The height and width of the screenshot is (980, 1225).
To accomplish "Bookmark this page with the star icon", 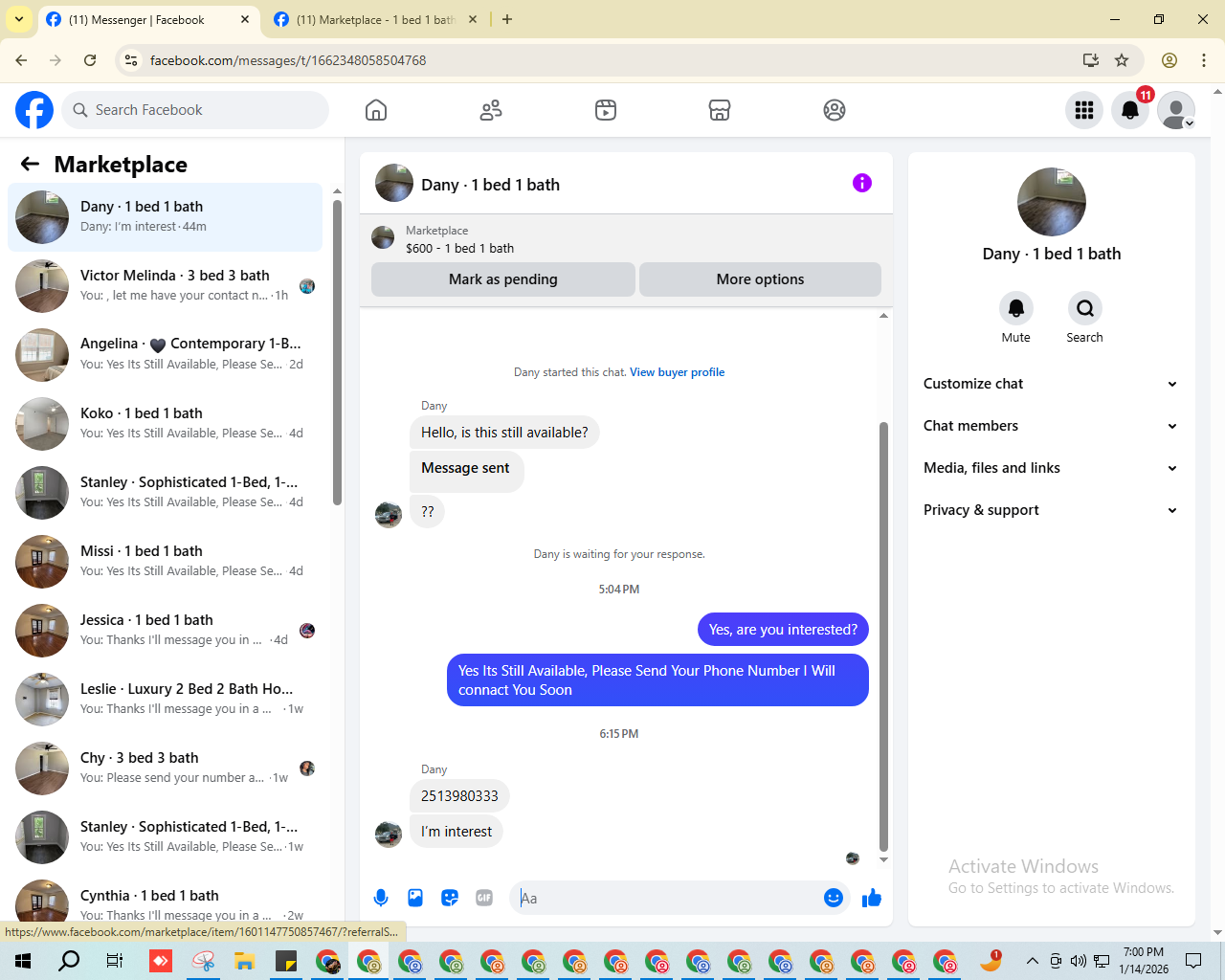I will [1122, 60].
